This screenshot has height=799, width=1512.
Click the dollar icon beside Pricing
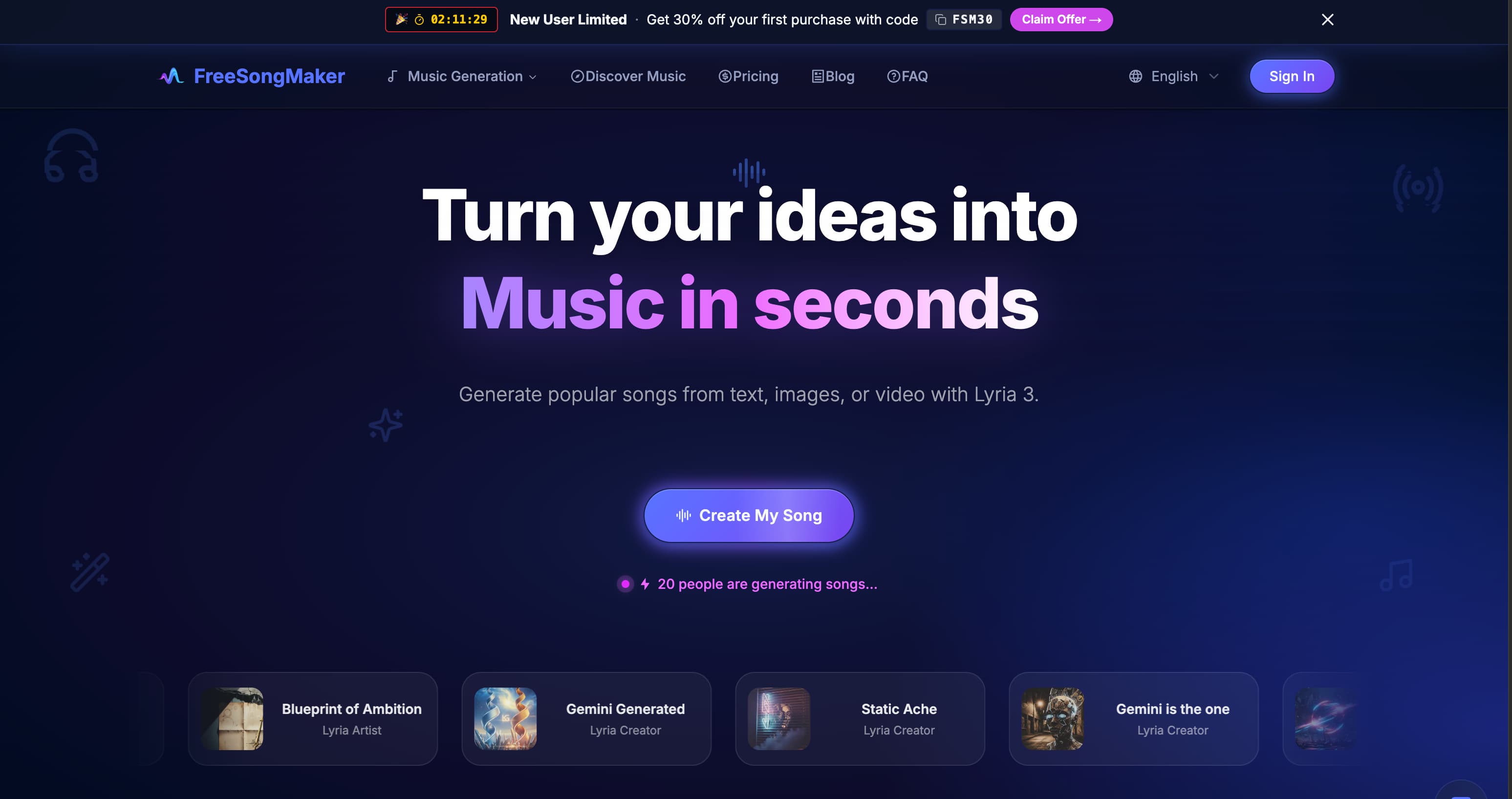point(725,76)
